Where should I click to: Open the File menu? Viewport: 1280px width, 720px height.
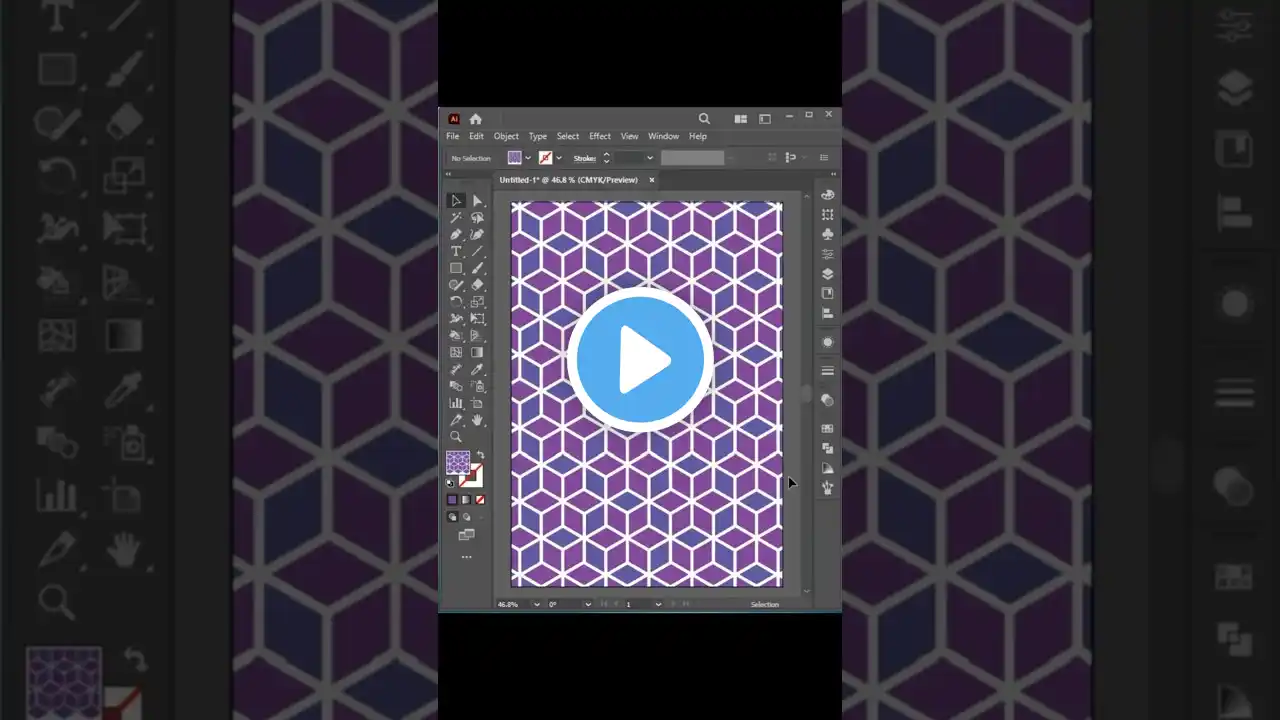point(453,136)
